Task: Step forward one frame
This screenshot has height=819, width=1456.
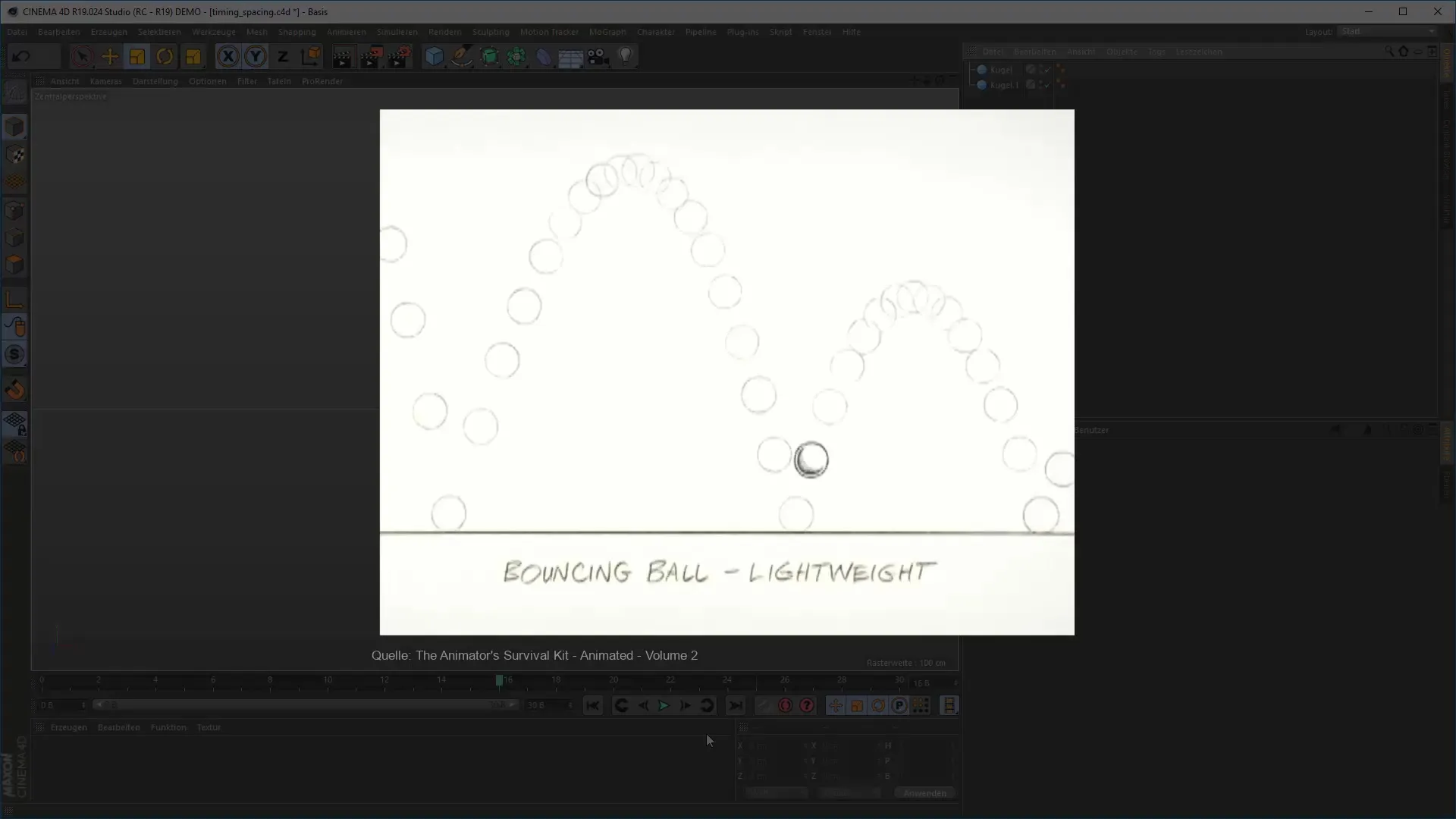Action: tap(685, 706)
